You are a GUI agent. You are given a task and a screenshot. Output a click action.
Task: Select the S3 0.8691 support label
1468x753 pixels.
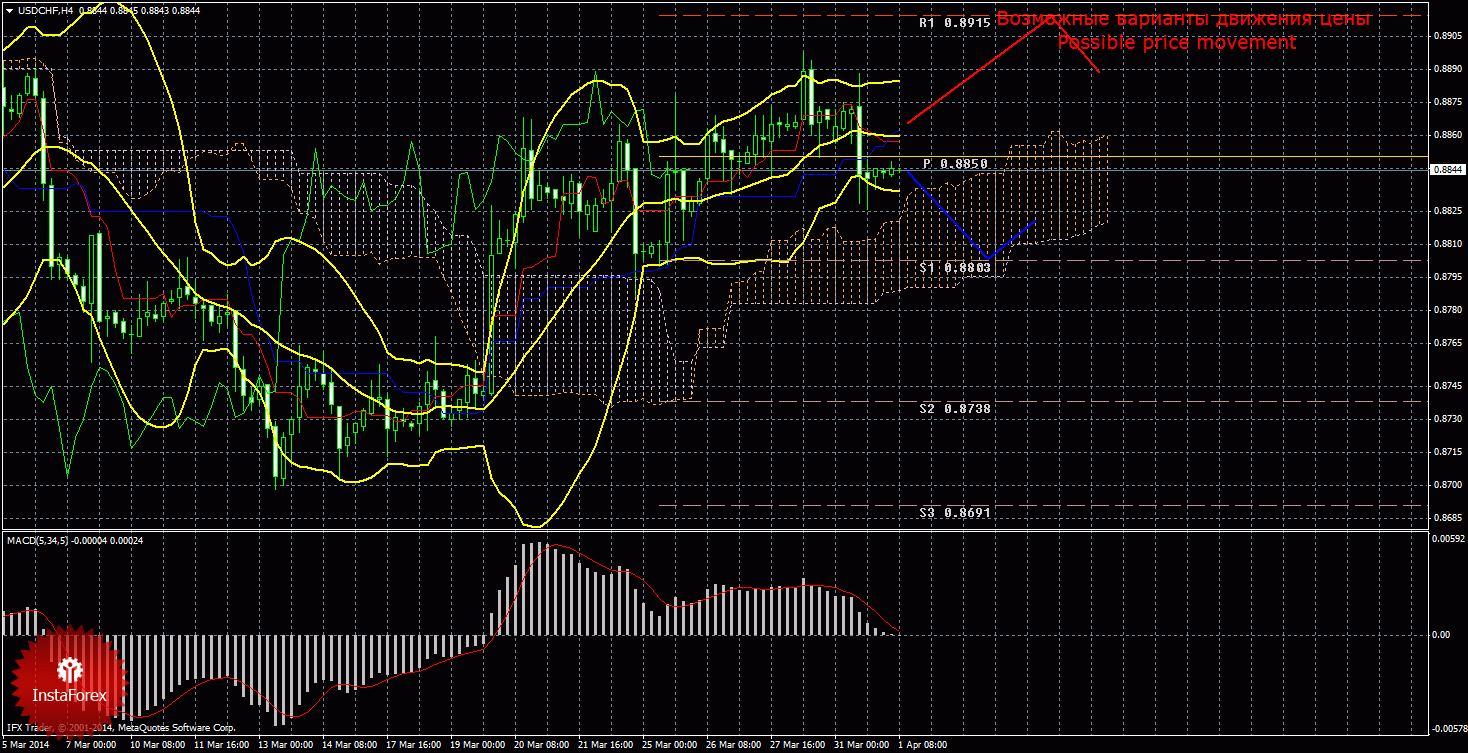954,512
